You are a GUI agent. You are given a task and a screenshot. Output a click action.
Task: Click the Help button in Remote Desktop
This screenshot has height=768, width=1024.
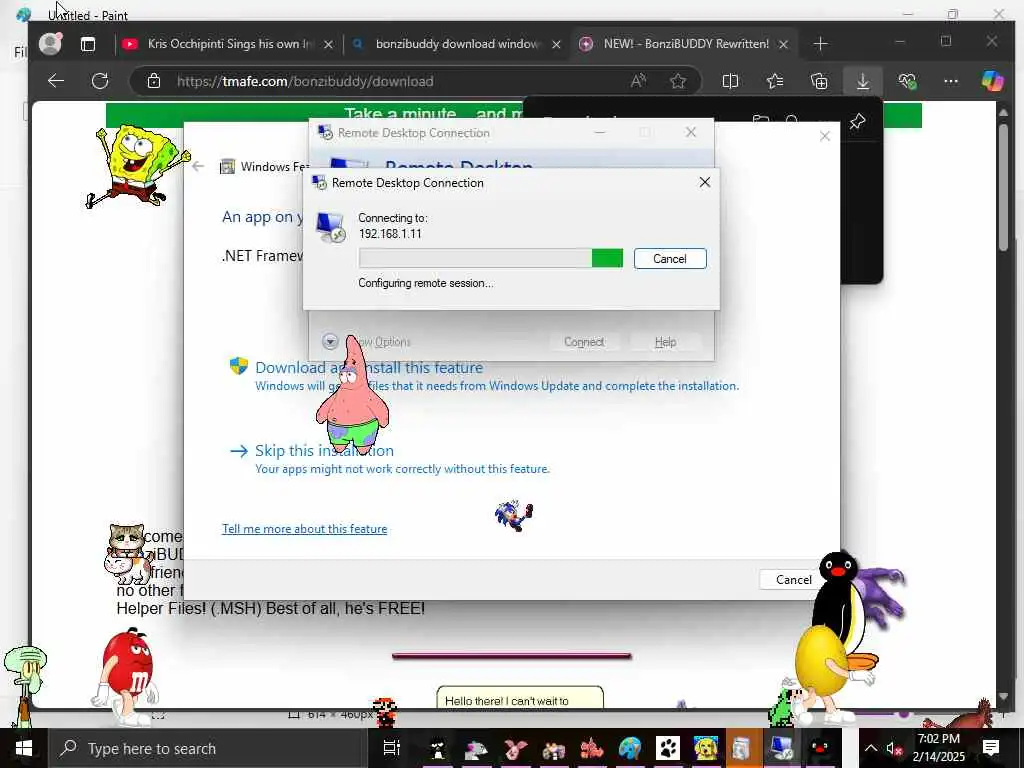665,342
